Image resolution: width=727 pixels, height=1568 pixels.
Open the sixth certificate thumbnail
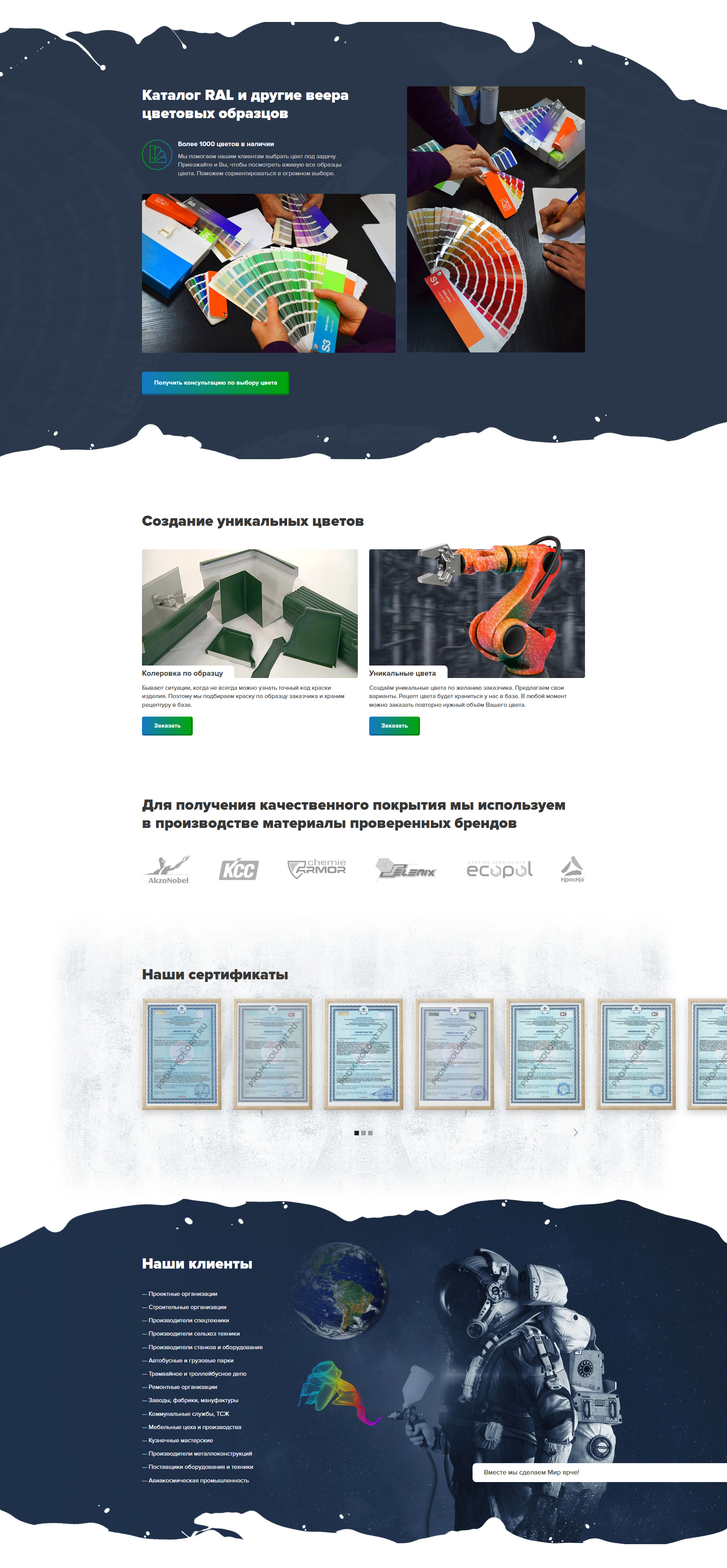pos(636,1054)
